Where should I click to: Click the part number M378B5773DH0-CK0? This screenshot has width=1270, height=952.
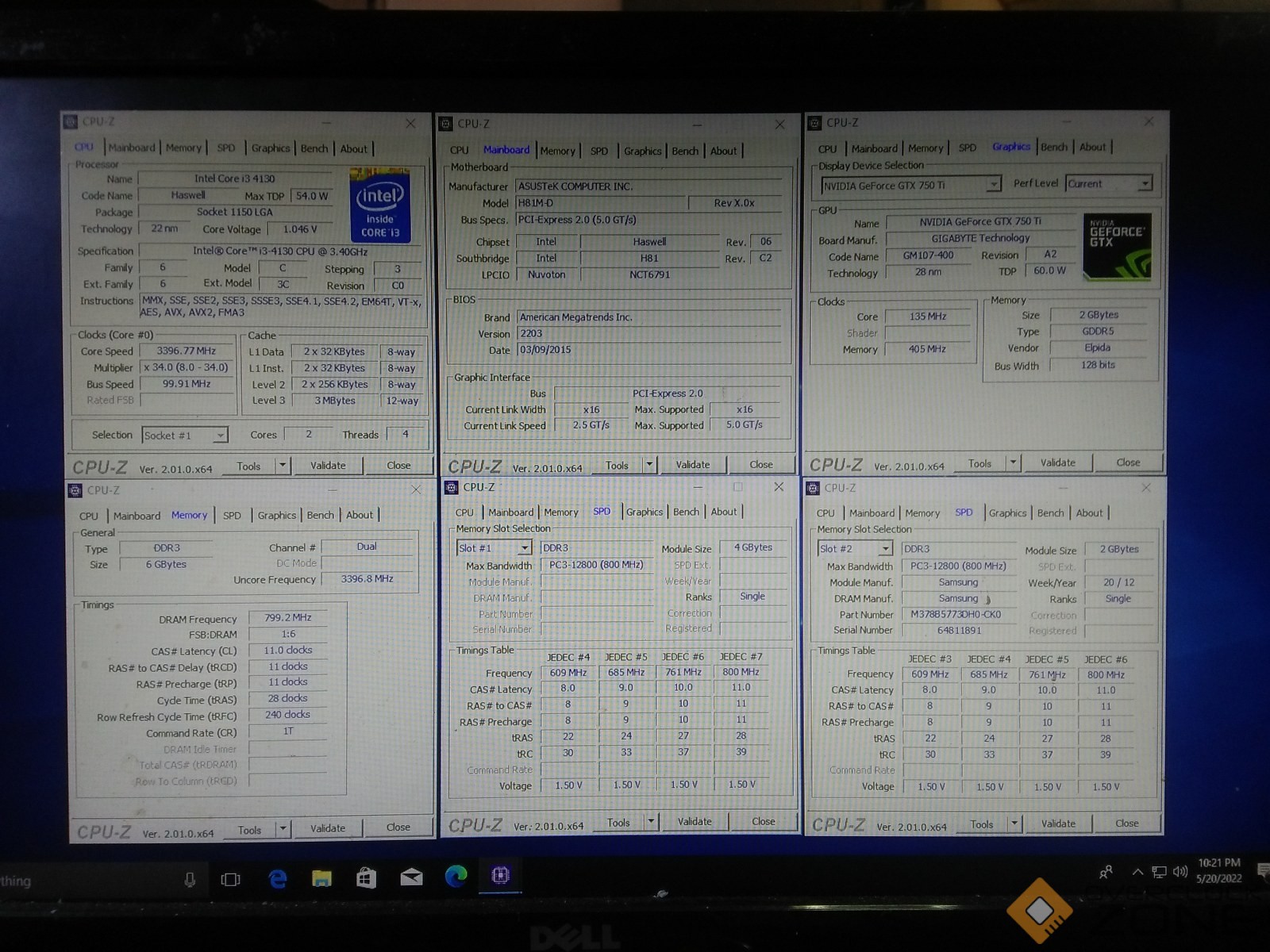(956, 615)
